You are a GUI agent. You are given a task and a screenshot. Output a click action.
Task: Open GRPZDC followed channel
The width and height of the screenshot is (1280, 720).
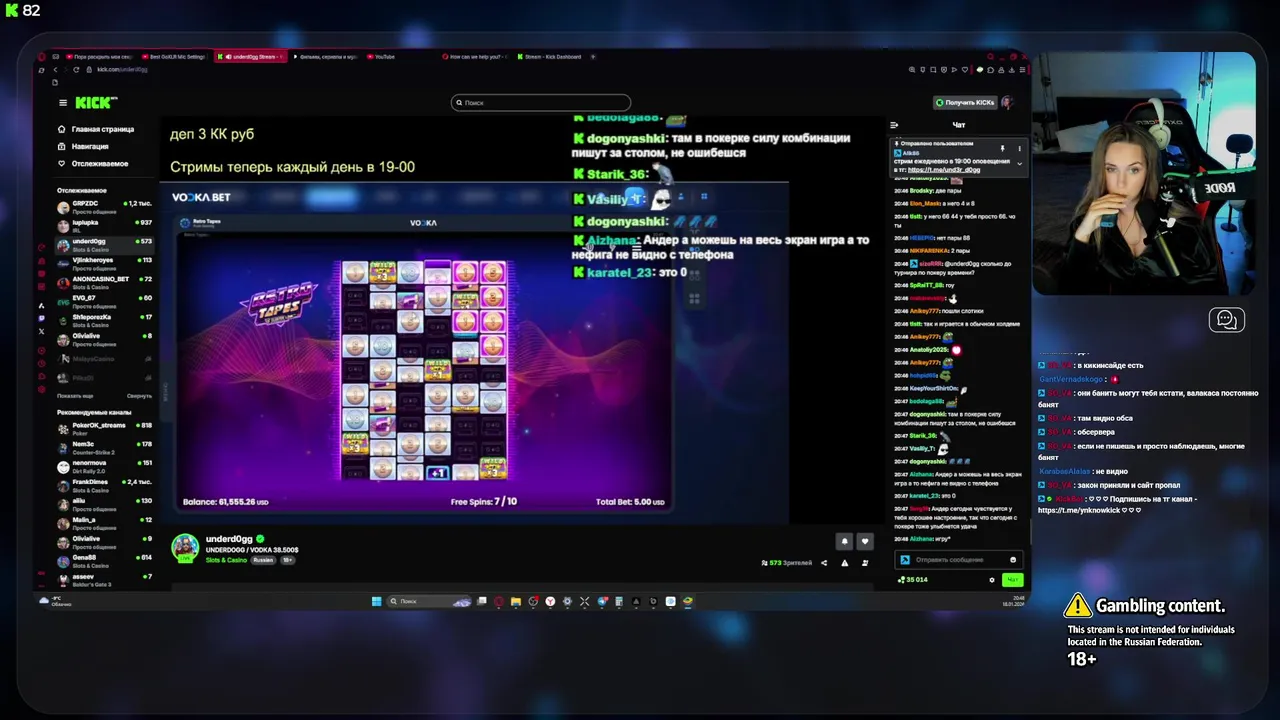click(105, 207)
